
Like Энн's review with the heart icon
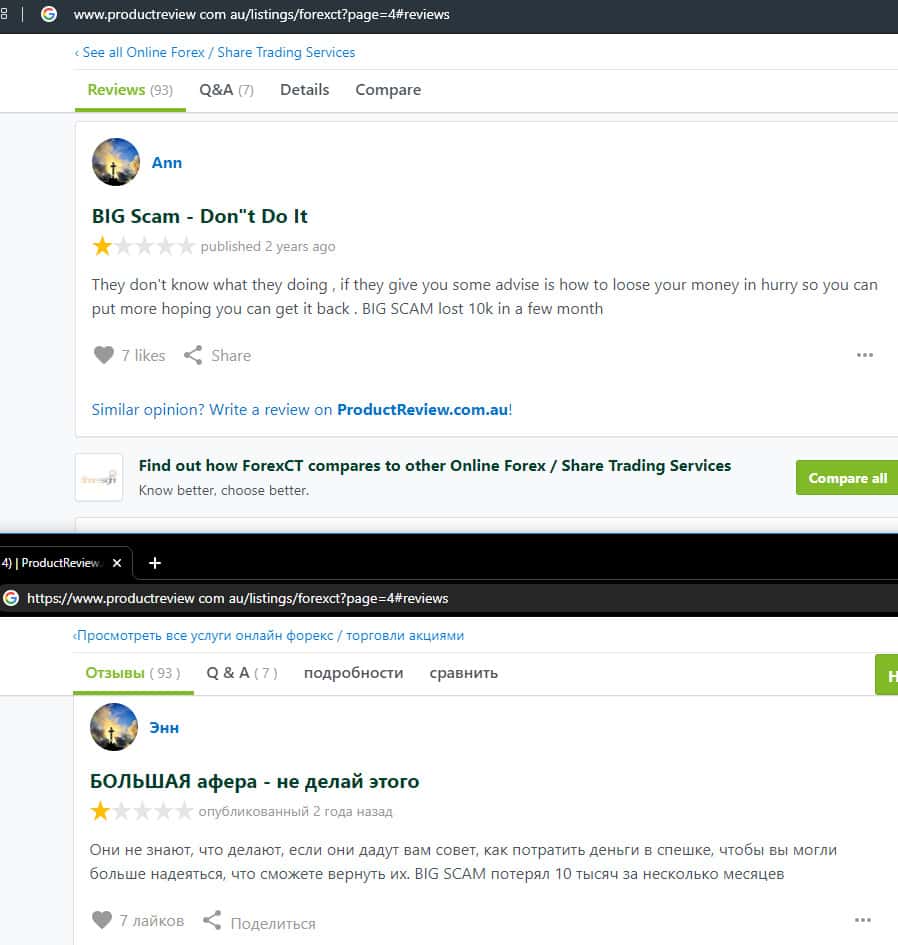[102, 920]
